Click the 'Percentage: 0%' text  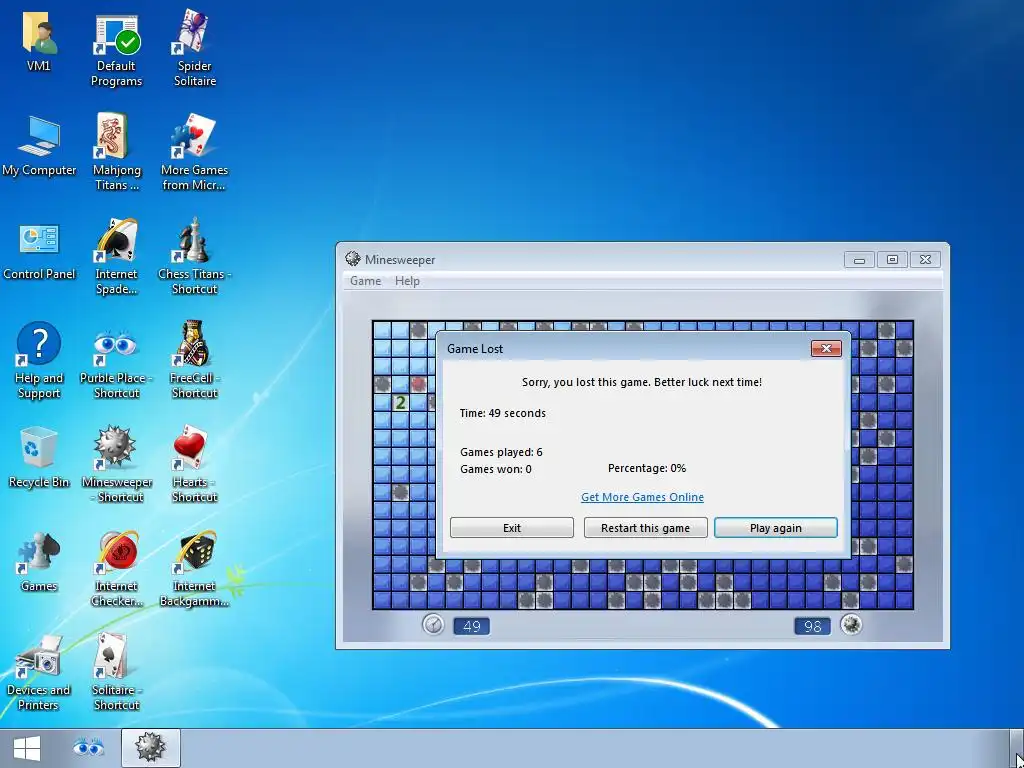pos(647,468)
